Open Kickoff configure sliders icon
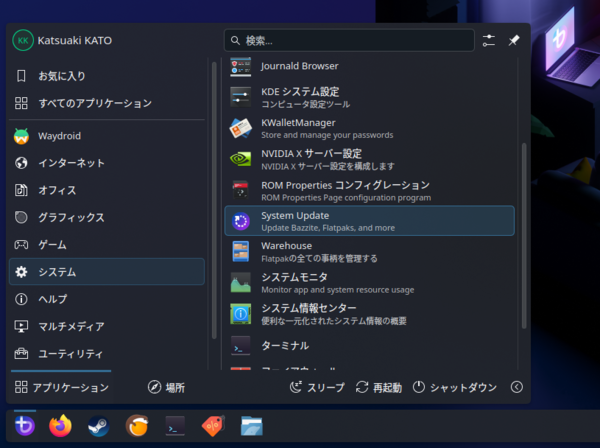This screenshot has height=448, width=600. tap(489, 40)
